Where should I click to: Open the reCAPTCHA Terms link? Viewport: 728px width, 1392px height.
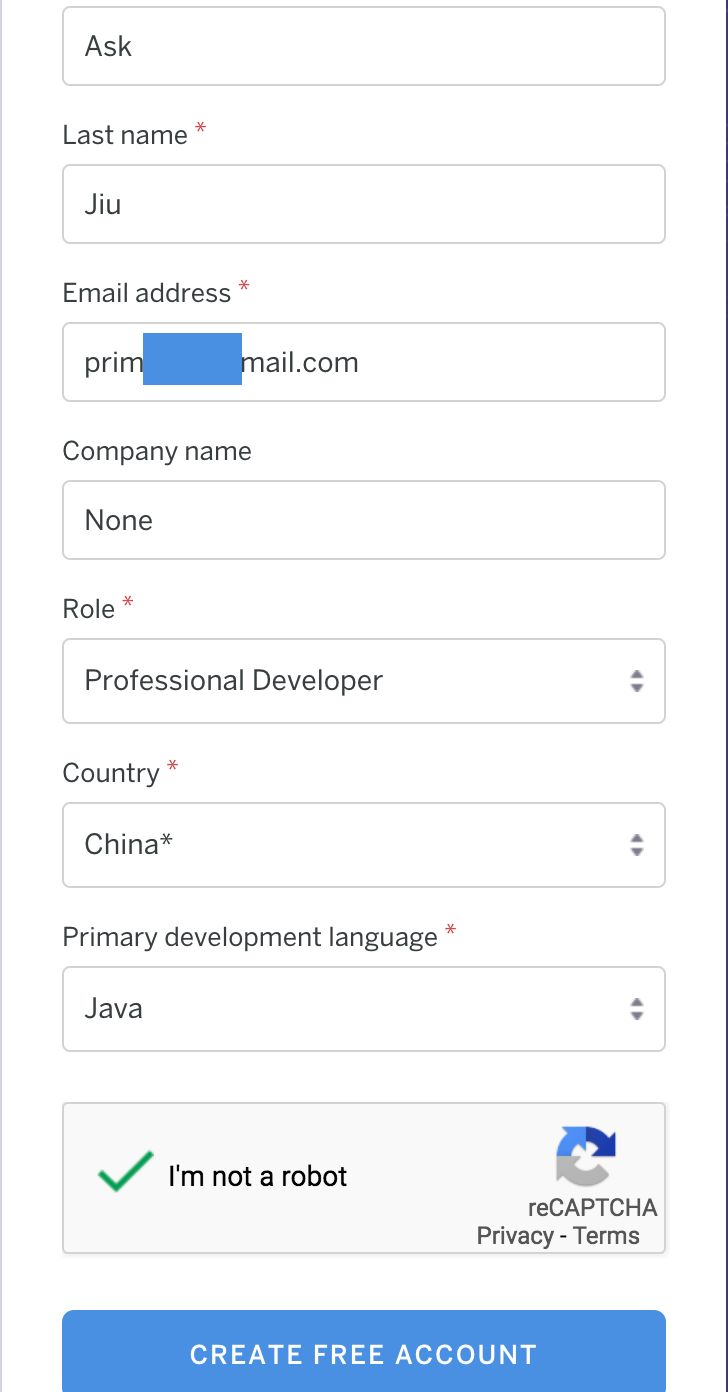click(606, 1236)
